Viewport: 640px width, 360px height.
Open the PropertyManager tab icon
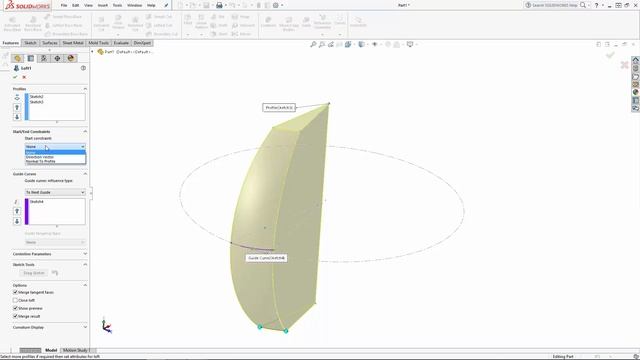(x=31, y=58)
